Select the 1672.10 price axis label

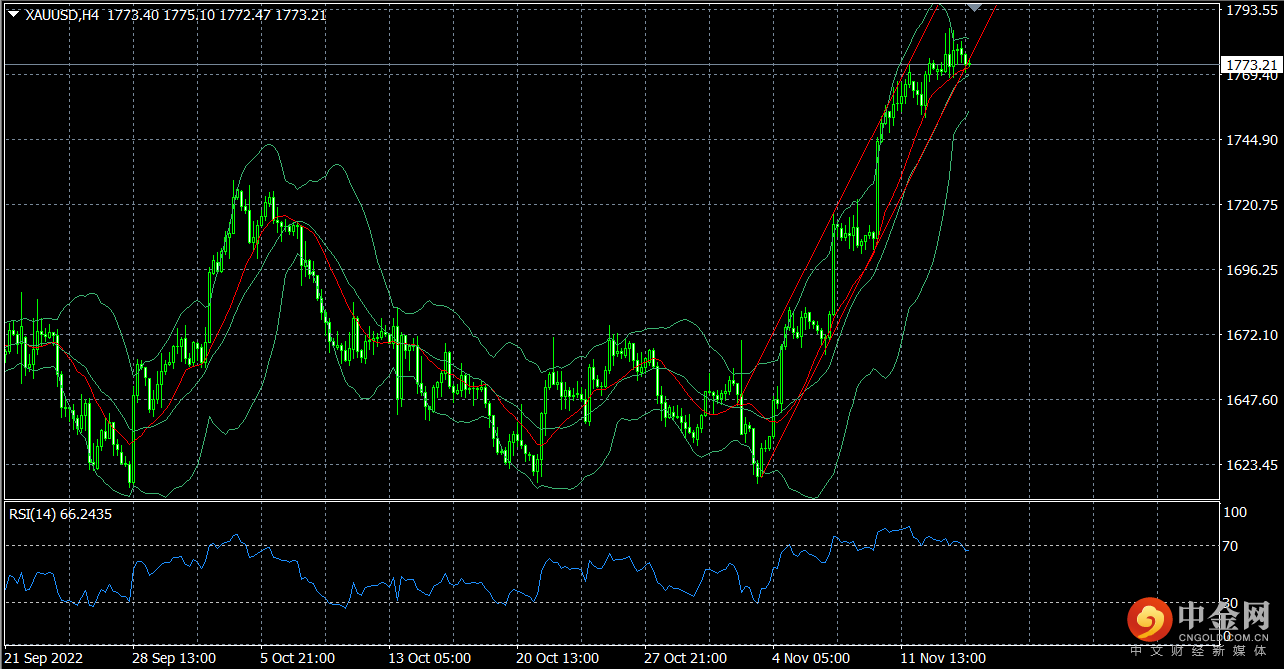point(1251,335)
